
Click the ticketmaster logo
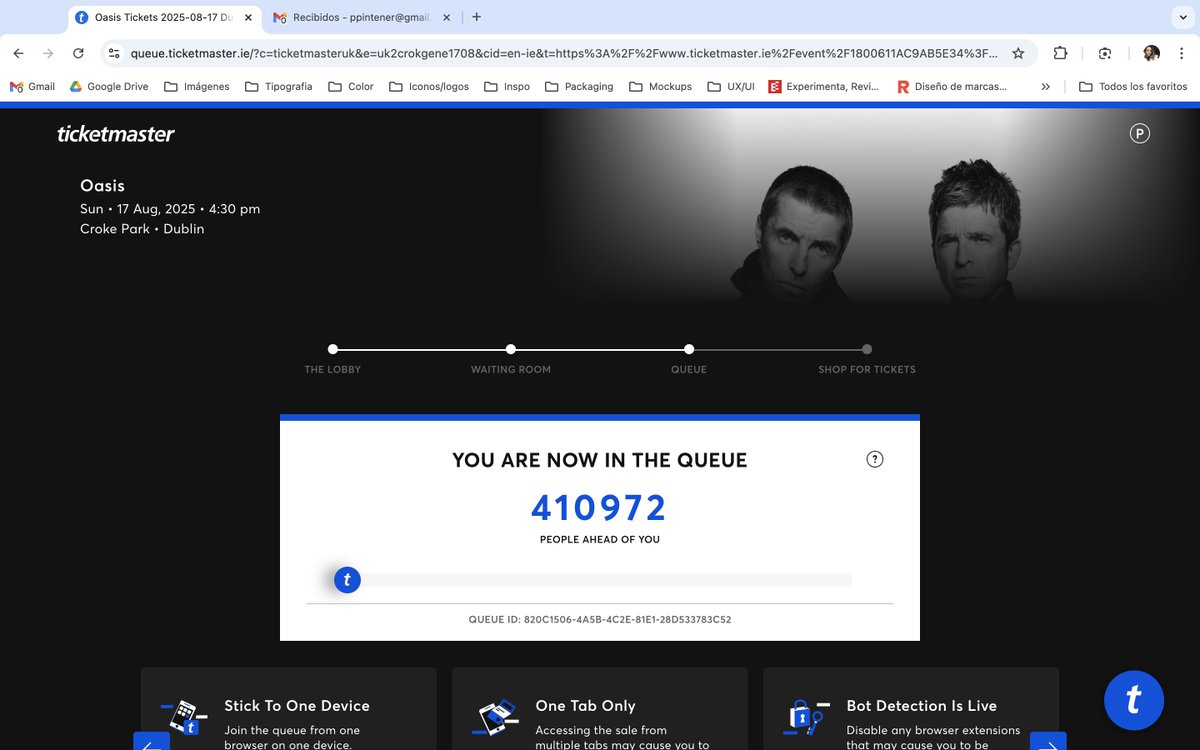116,134
